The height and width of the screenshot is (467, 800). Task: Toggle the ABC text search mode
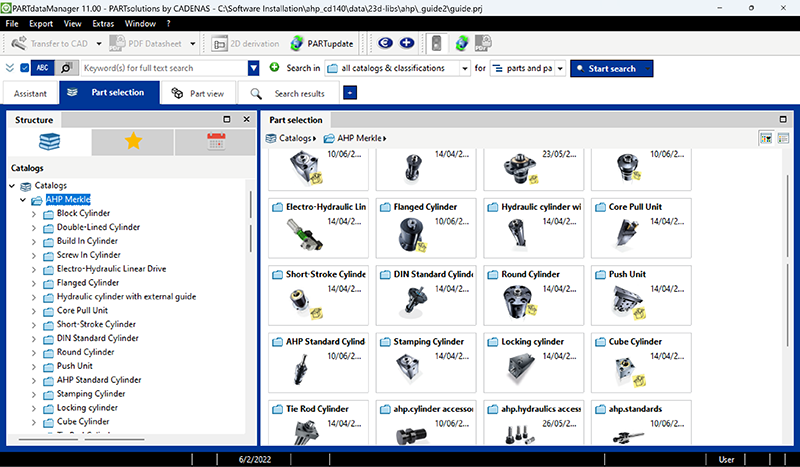[42, 67]
